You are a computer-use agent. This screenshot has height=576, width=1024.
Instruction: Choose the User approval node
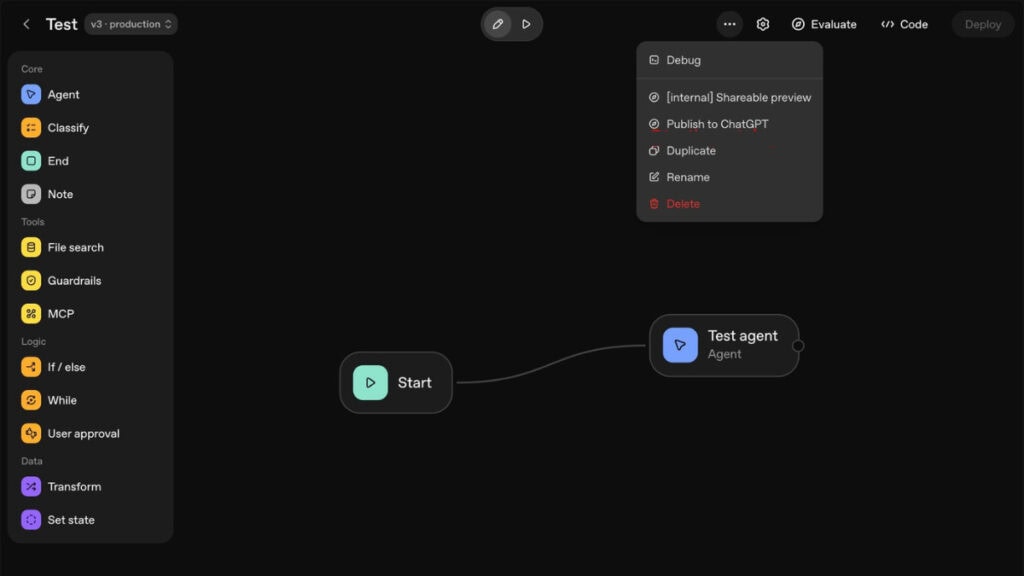coord(31,434)
